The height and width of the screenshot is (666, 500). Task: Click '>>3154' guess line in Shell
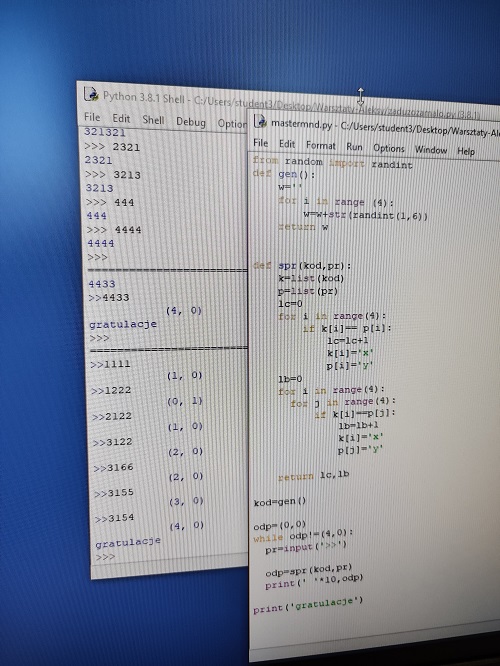click(x=115, y=518)
